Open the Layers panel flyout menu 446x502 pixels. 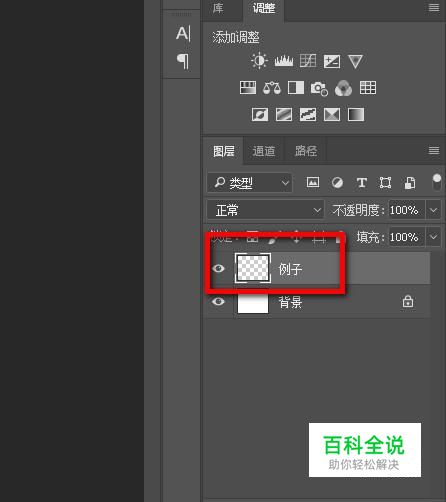pos(434,151)
